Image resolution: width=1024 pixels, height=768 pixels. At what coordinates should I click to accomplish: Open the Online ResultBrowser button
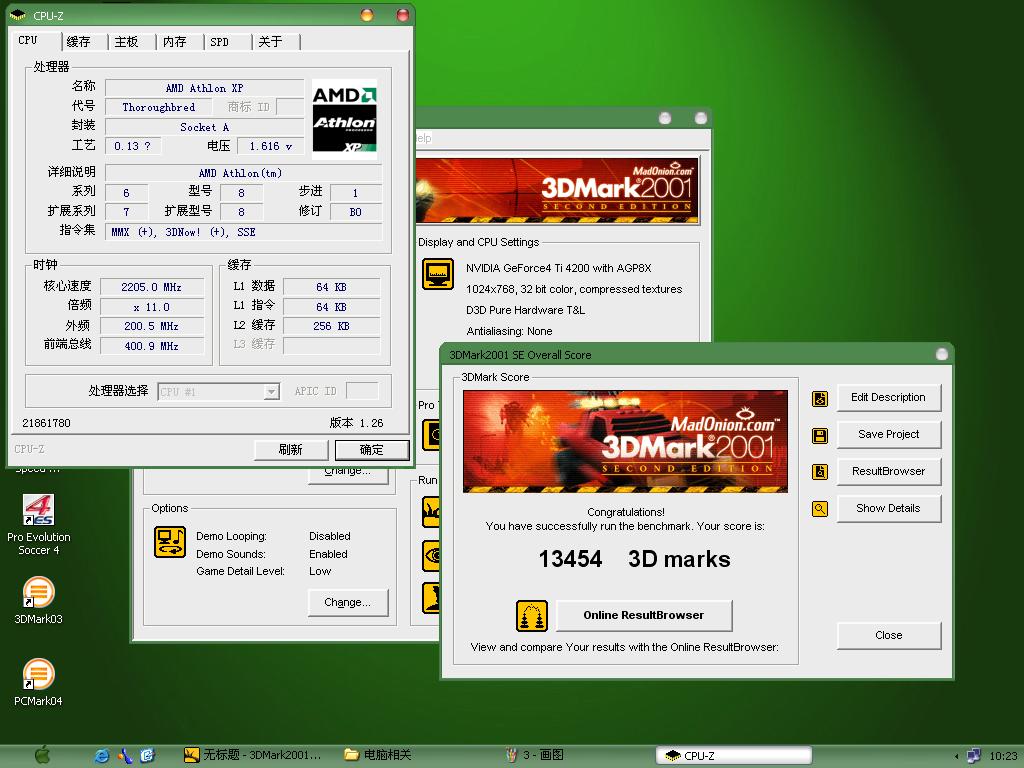[x=644, y=615]
